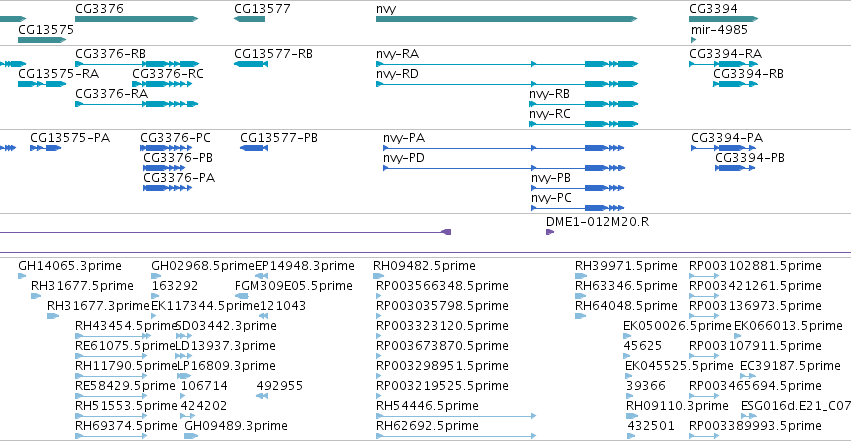Click transcript CG13575-RA label

[59, 74]
